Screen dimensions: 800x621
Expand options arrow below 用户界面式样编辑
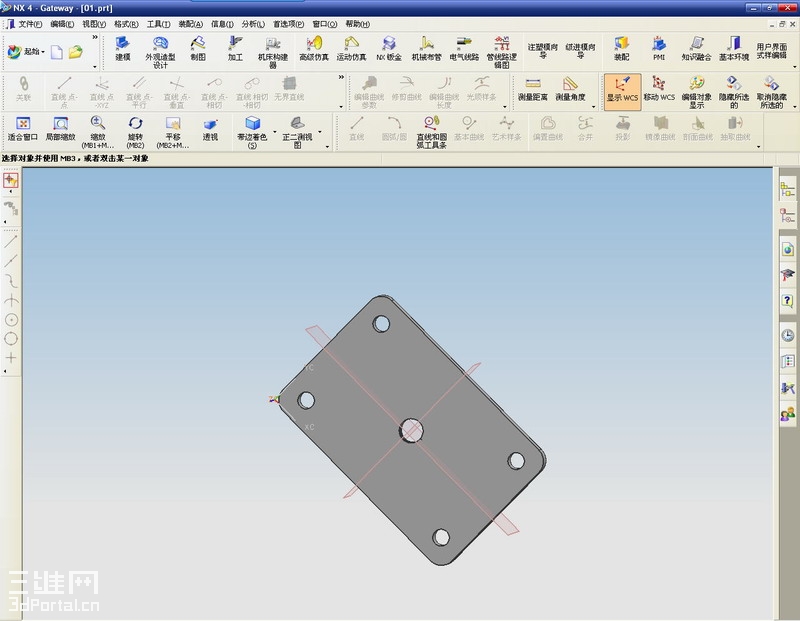coord(794,67)
